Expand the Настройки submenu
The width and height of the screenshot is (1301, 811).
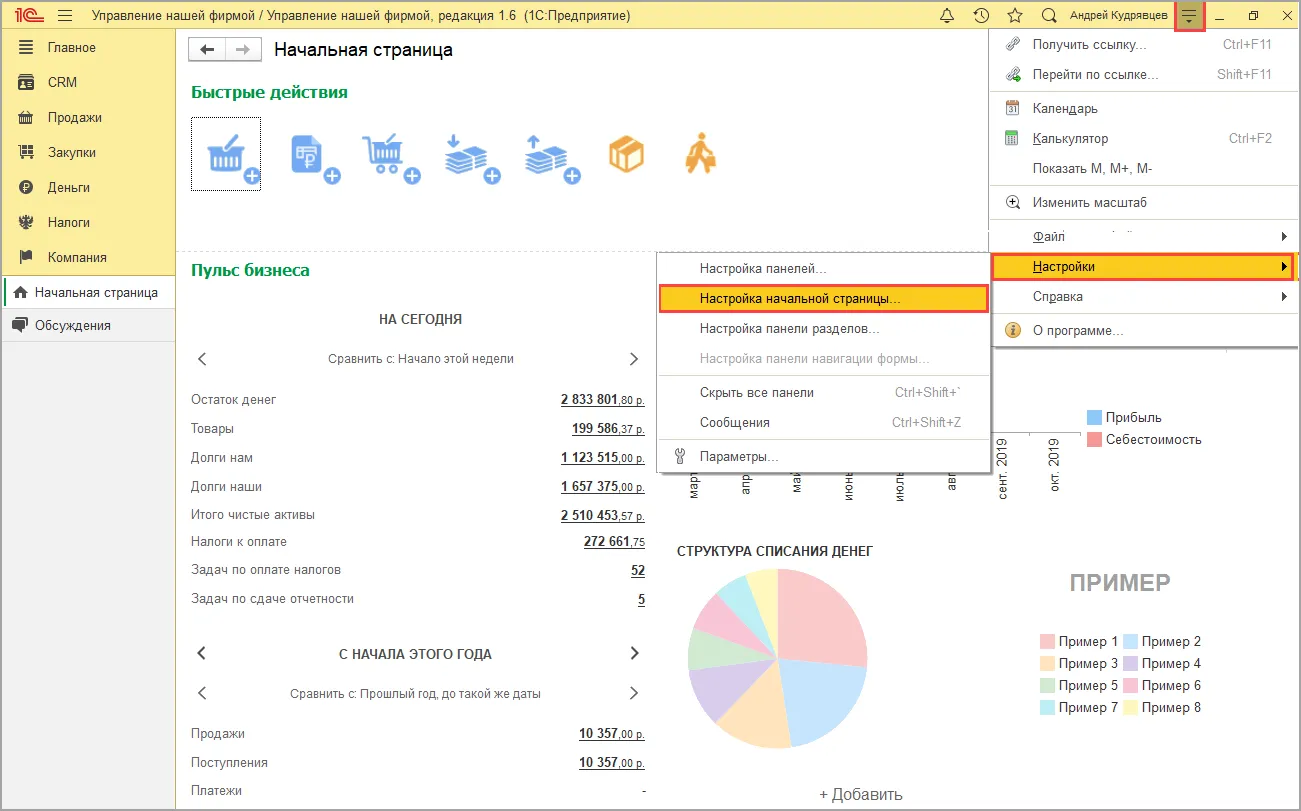1143,267
